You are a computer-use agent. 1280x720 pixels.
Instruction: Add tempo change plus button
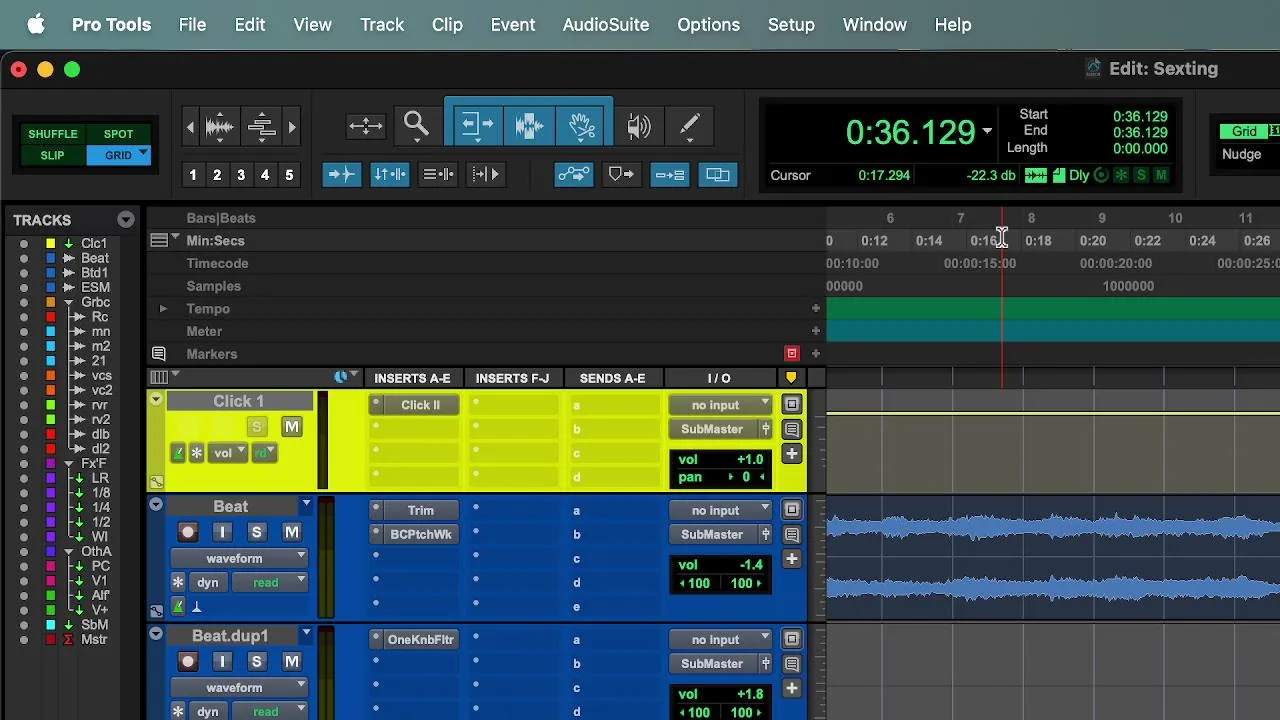815,309
